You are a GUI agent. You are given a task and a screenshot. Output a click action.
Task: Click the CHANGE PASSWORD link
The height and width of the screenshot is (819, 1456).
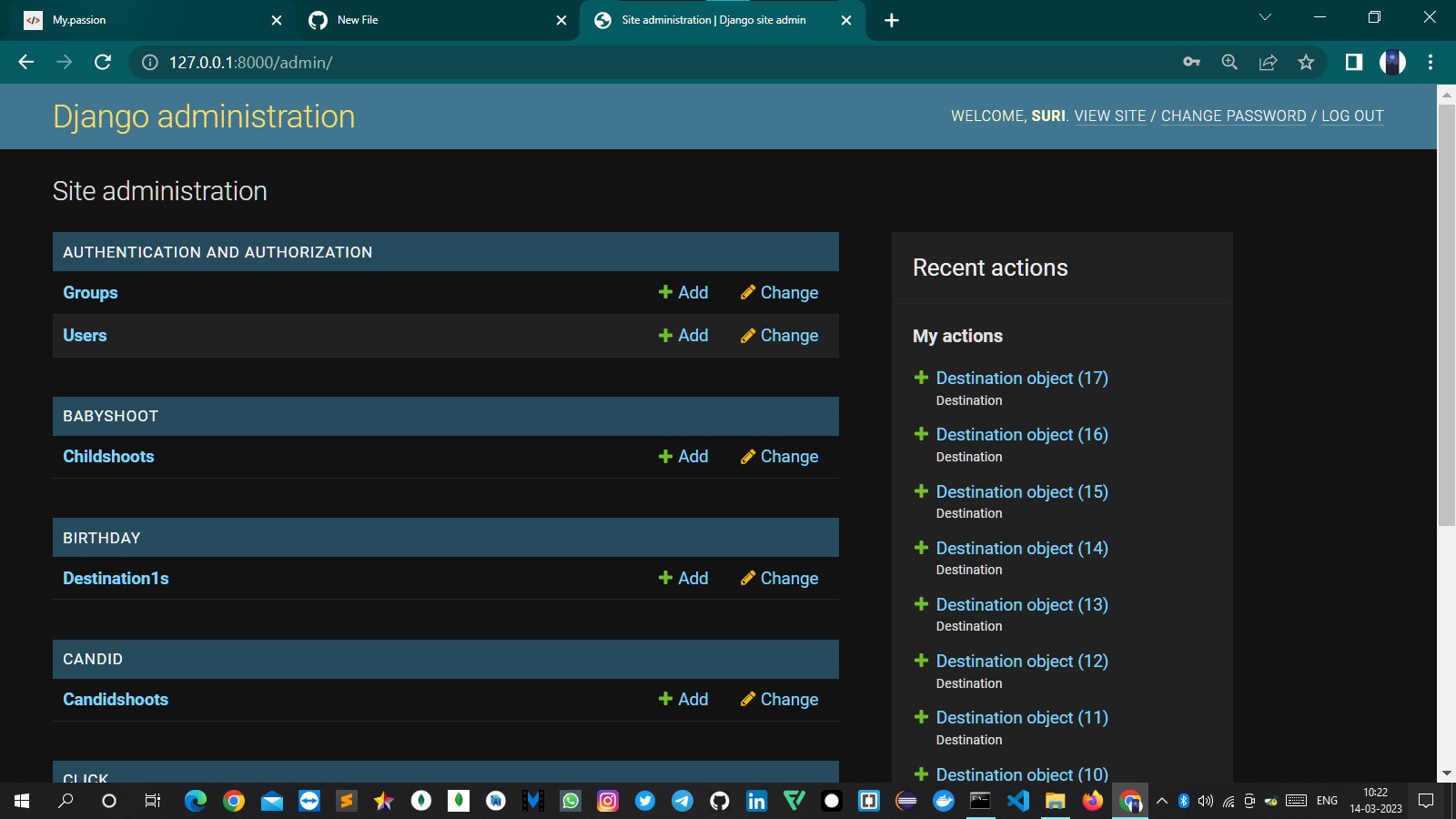[1233, 116]
